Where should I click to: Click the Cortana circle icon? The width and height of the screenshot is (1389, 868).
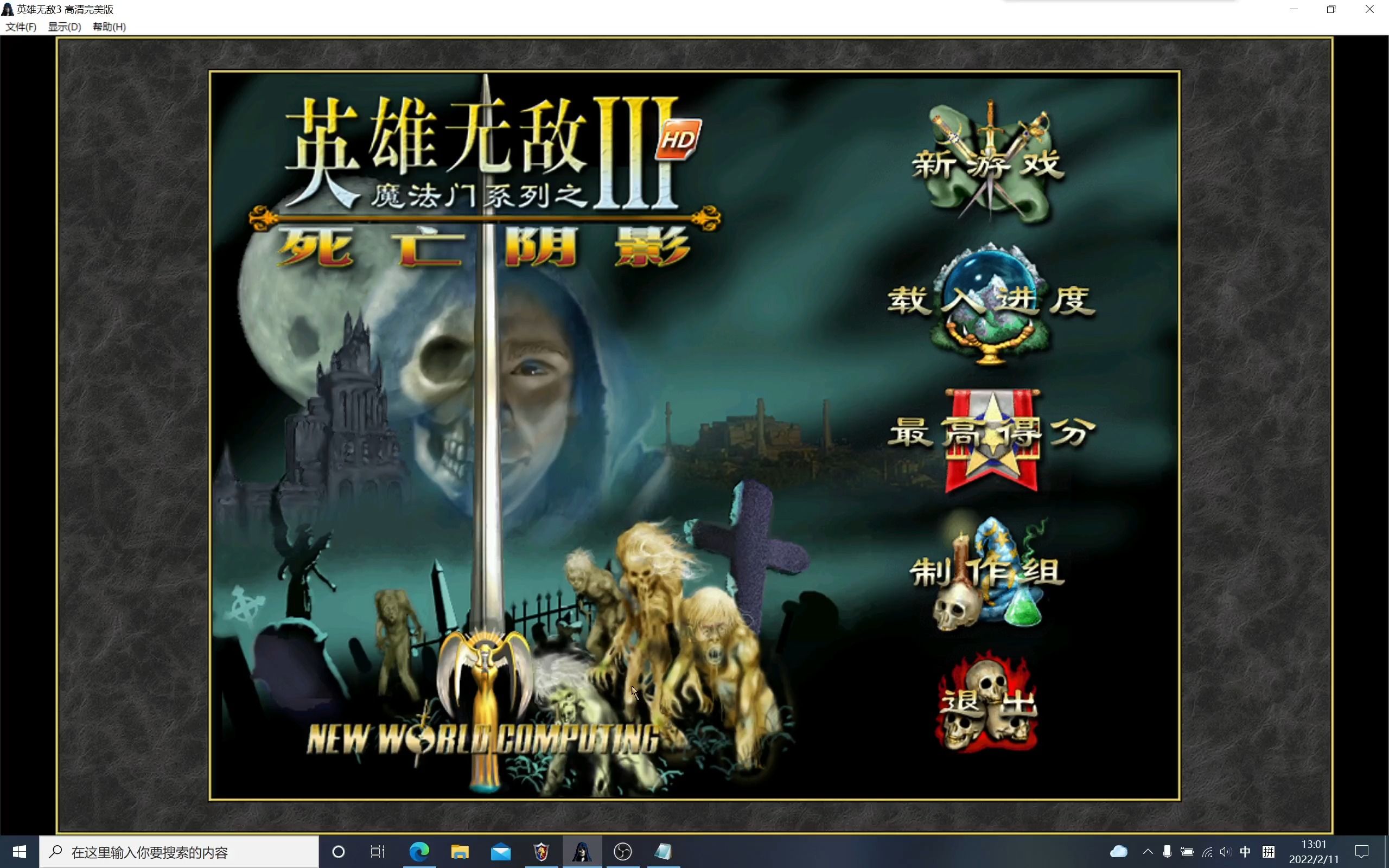tap(339, 852)
